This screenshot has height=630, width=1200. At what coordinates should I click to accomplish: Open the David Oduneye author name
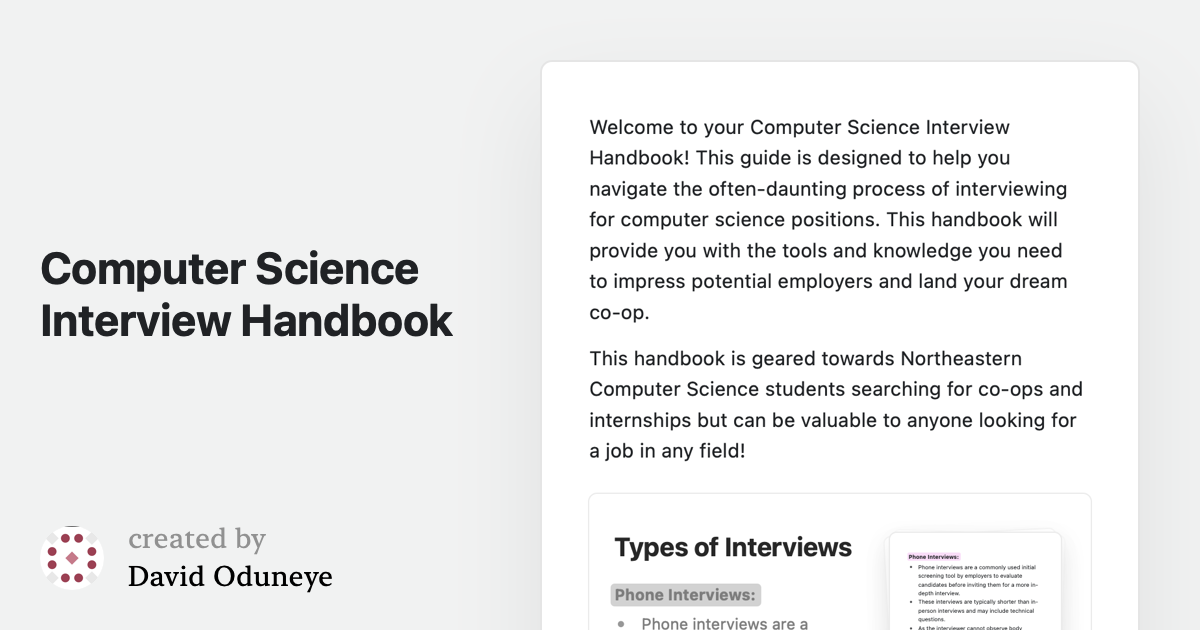click(230, 576)
